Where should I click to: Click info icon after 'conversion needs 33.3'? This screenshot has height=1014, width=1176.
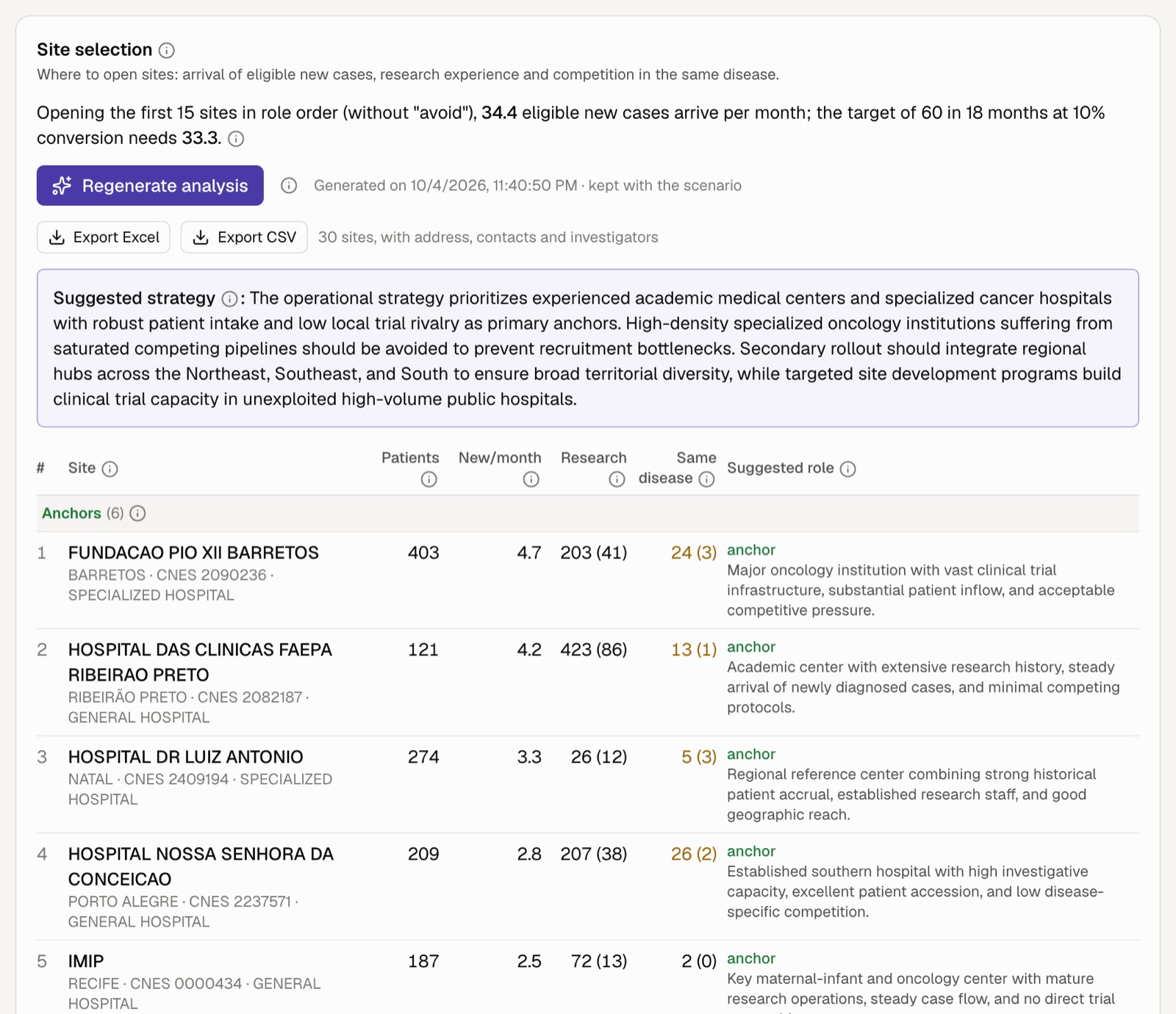coord(236,139)
